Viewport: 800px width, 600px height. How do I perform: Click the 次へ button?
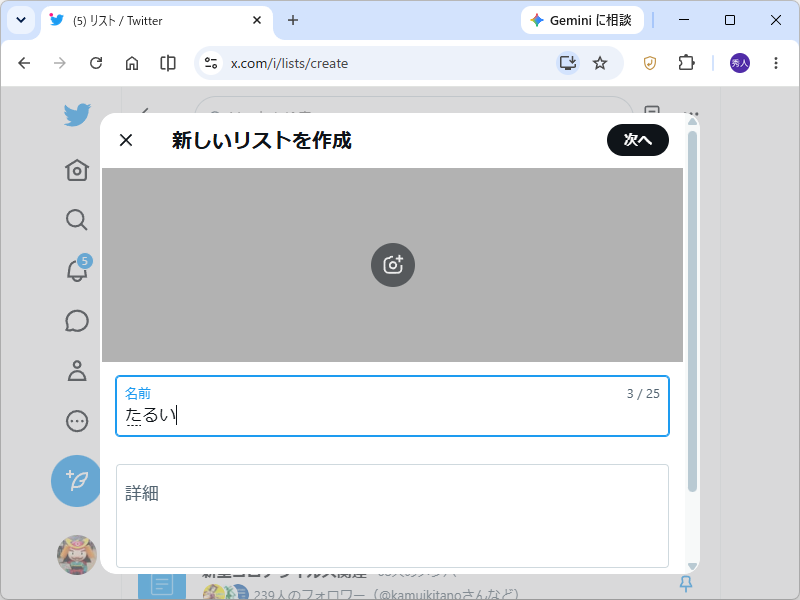pyautogui.click(x=638, y=140)
